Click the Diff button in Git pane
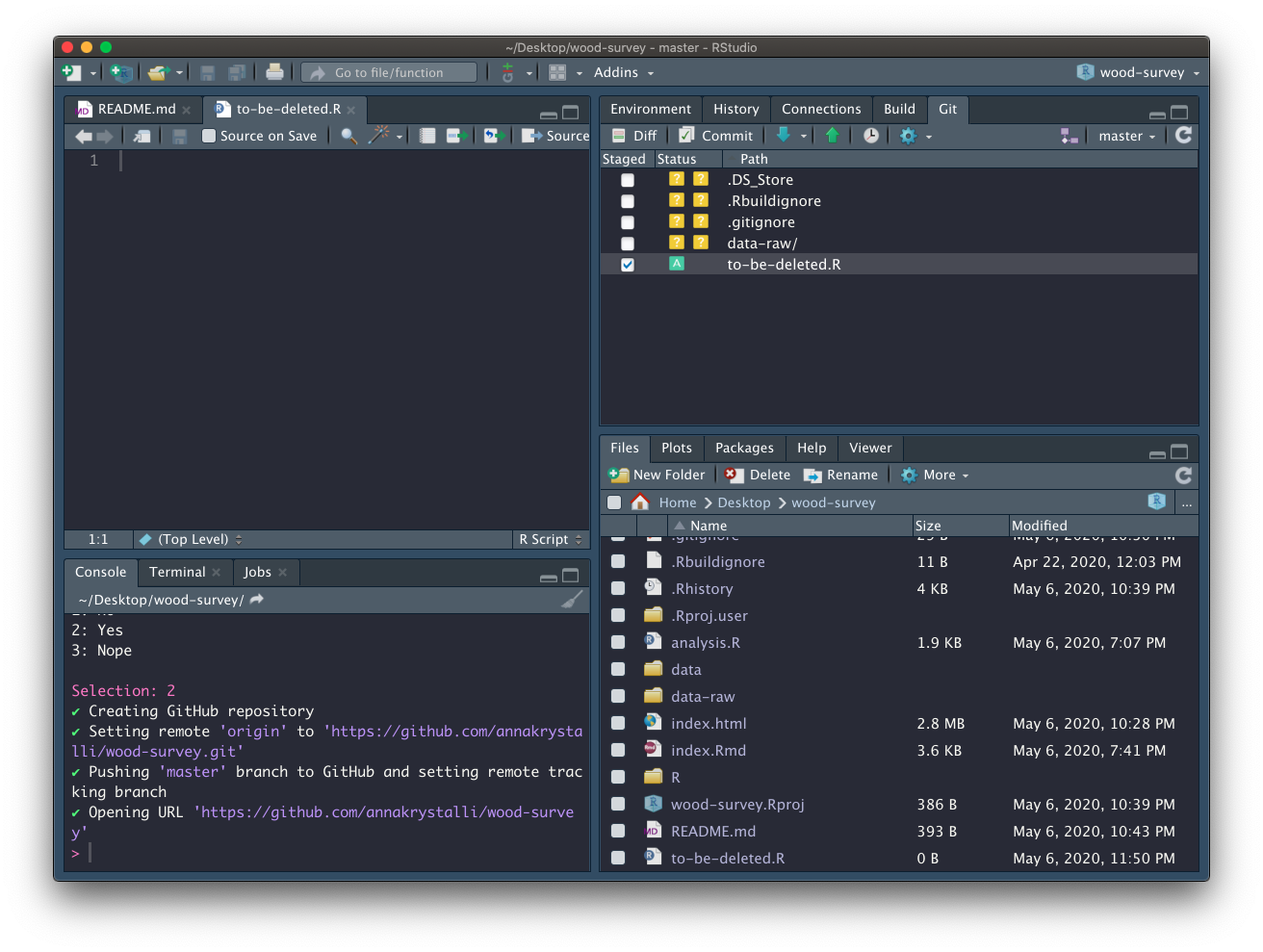This screenshot has height=952, width=1263. tap(634, 136)
